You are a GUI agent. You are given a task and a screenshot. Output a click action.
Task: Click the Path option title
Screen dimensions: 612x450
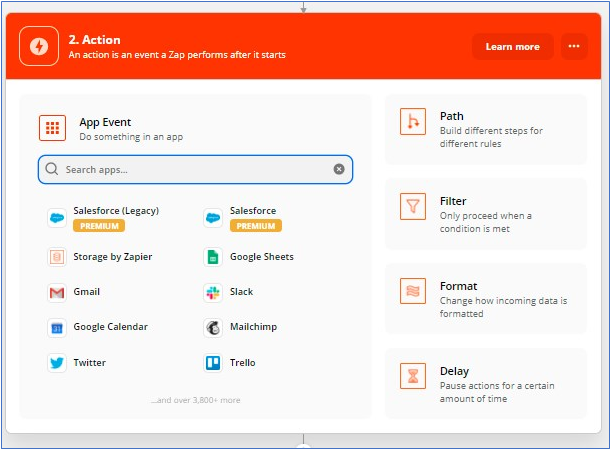coord(452,116)
